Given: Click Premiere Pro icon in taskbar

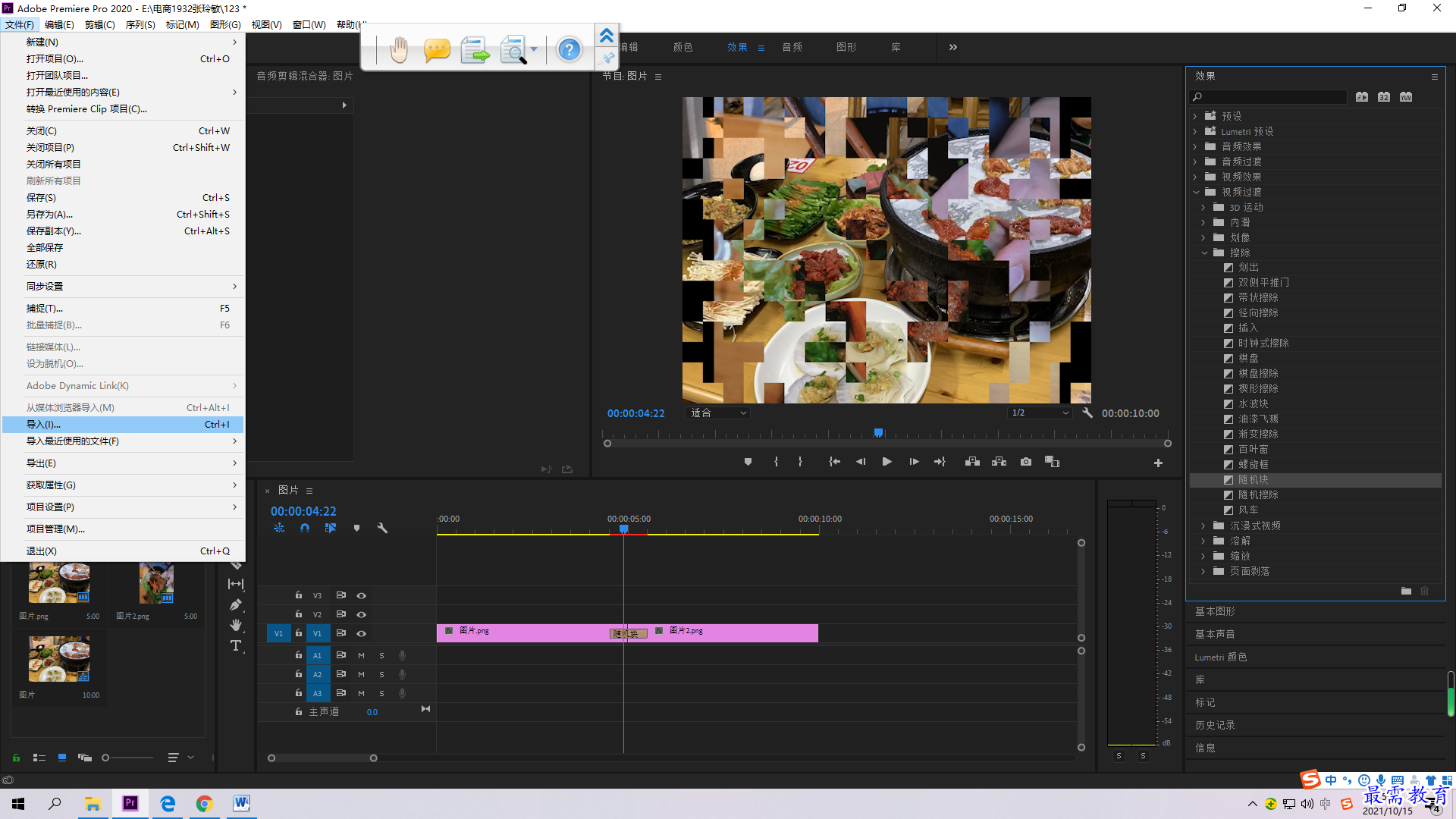Looking at the screenshot, I should (130, 803).
